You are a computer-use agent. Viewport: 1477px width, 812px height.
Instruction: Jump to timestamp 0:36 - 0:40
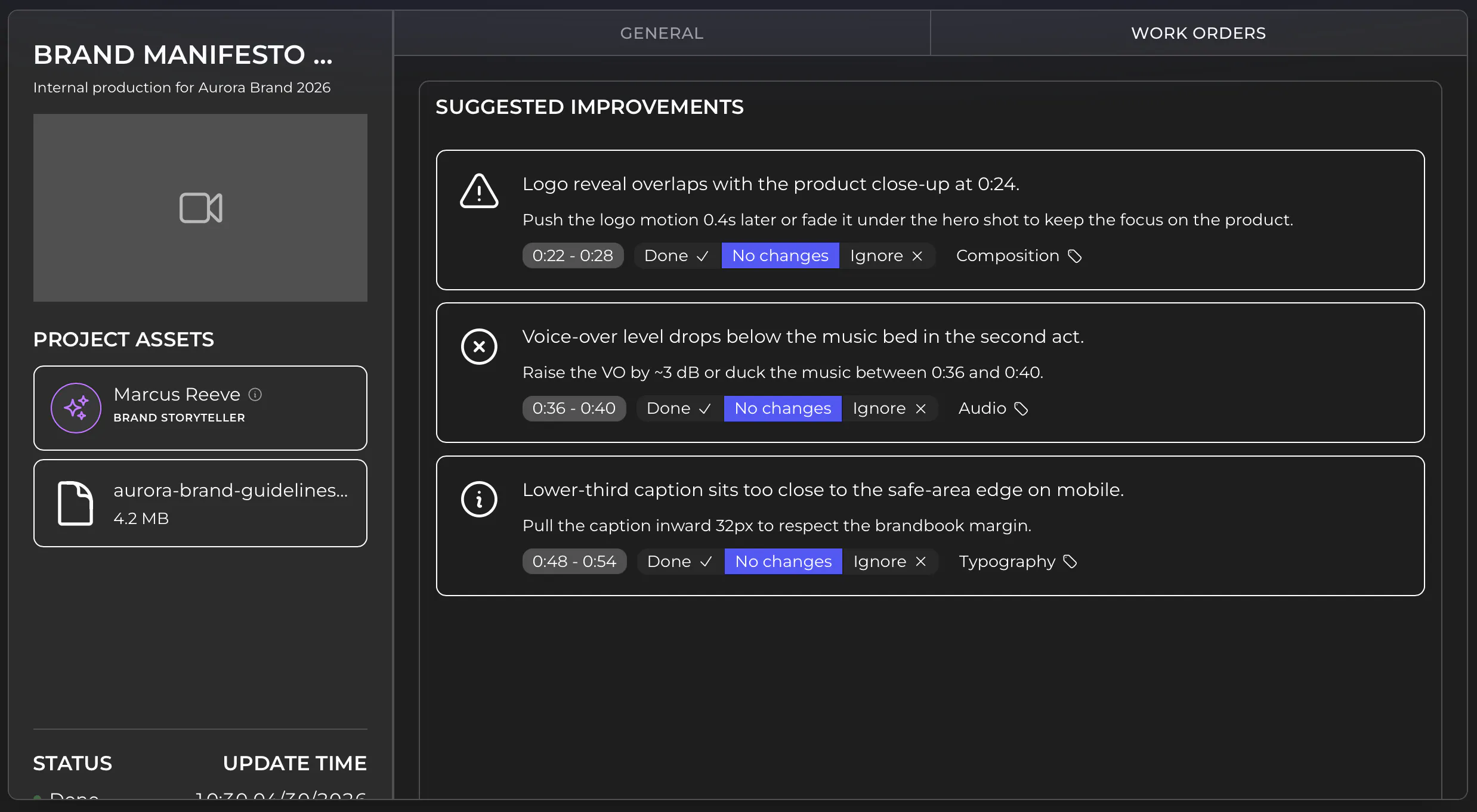coord(574,408)
